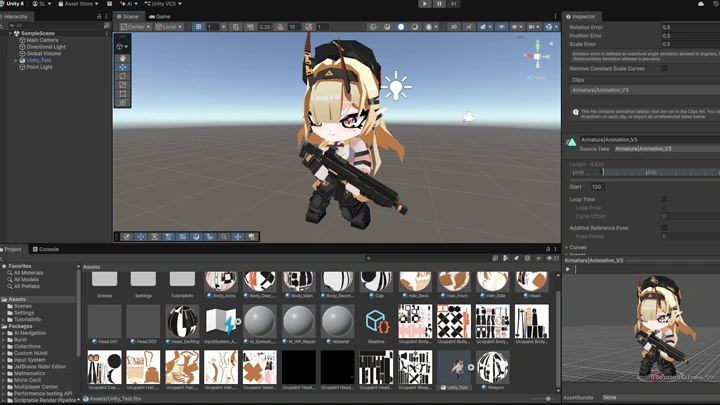Image resolution: width=720 pixels, height=405 pixels.
Task: Select the Project tab
Action: (13, 249)
